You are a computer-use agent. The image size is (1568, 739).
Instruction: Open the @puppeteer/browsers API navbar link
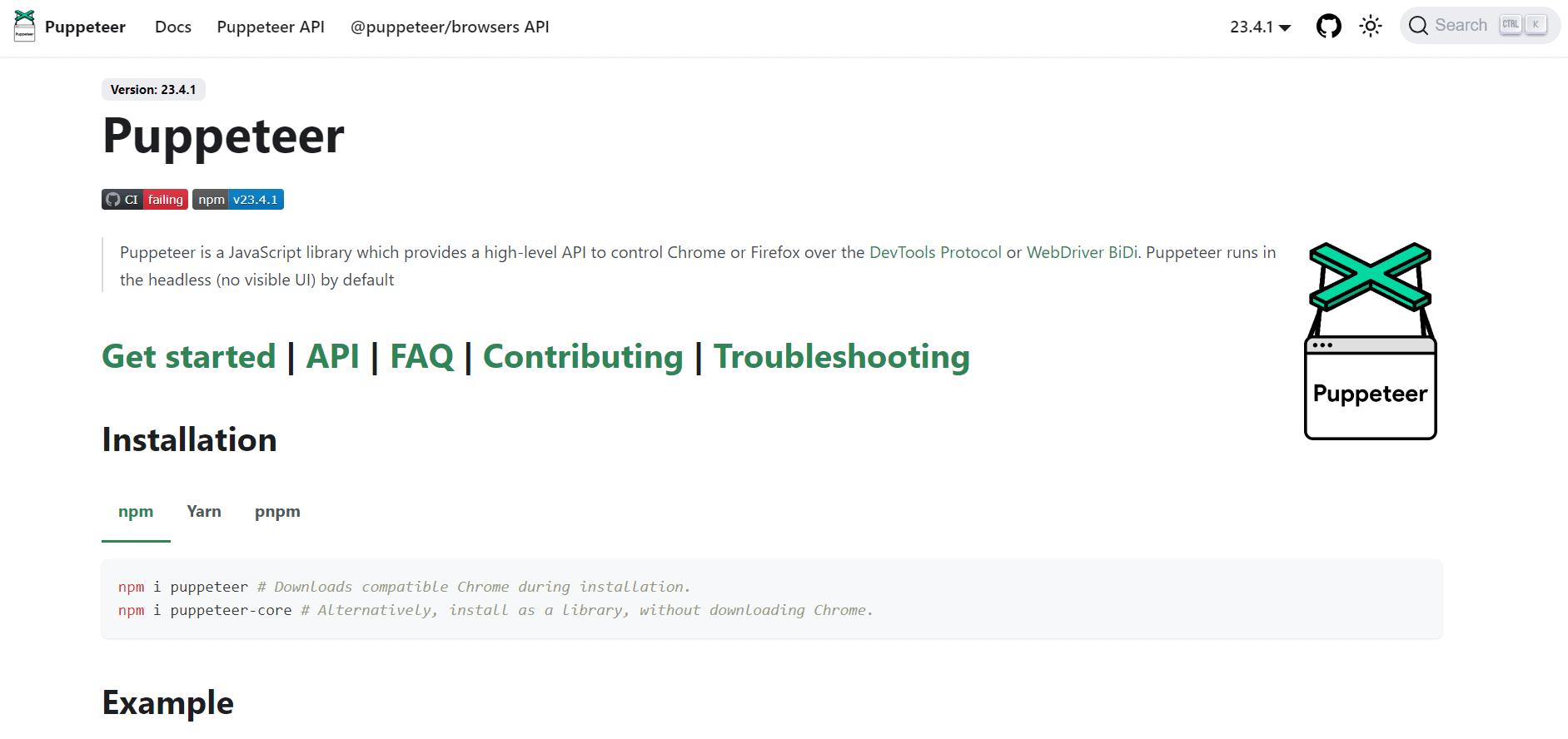(x=450, y=27)
